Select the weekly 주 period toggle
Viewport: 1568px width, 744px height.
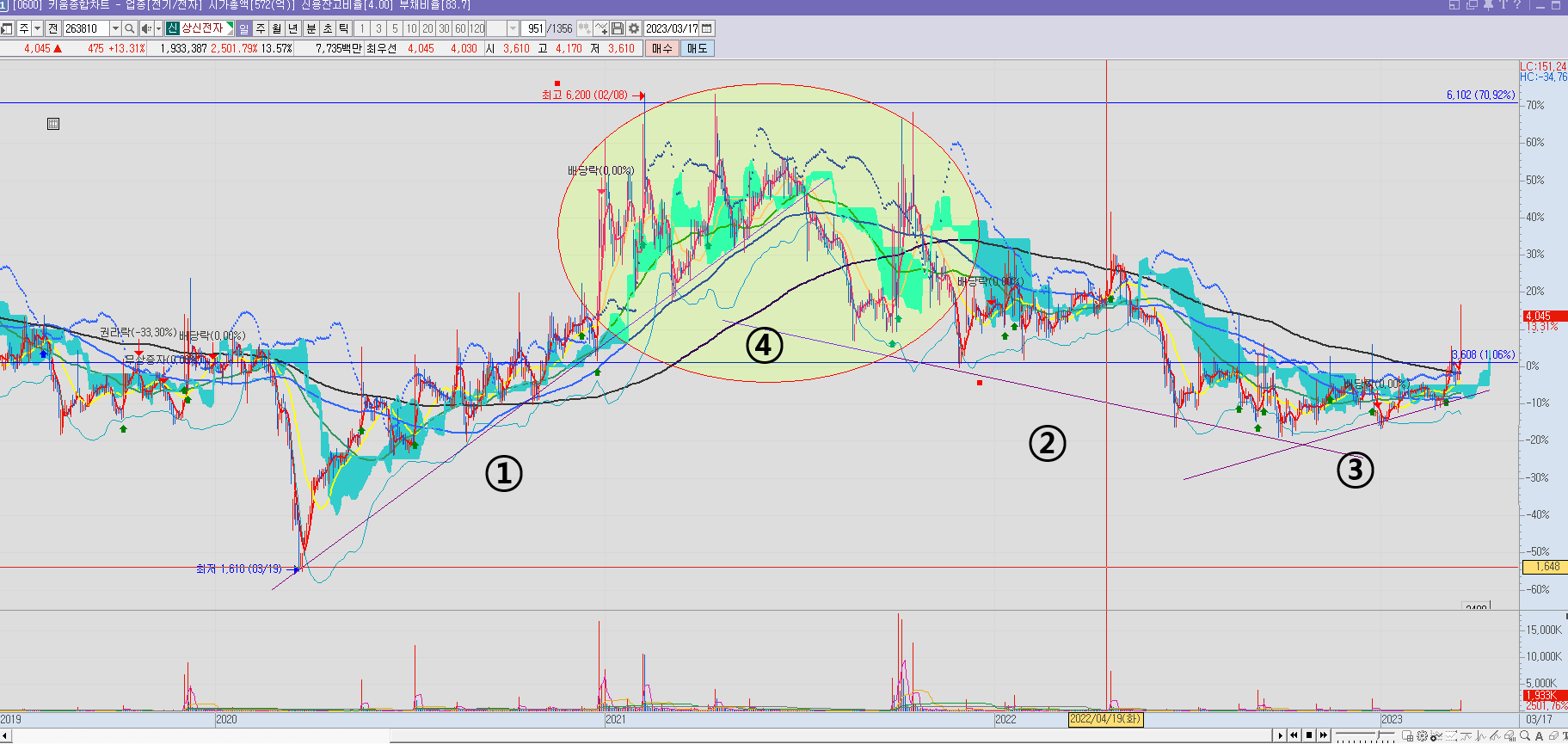click(261, 28)
